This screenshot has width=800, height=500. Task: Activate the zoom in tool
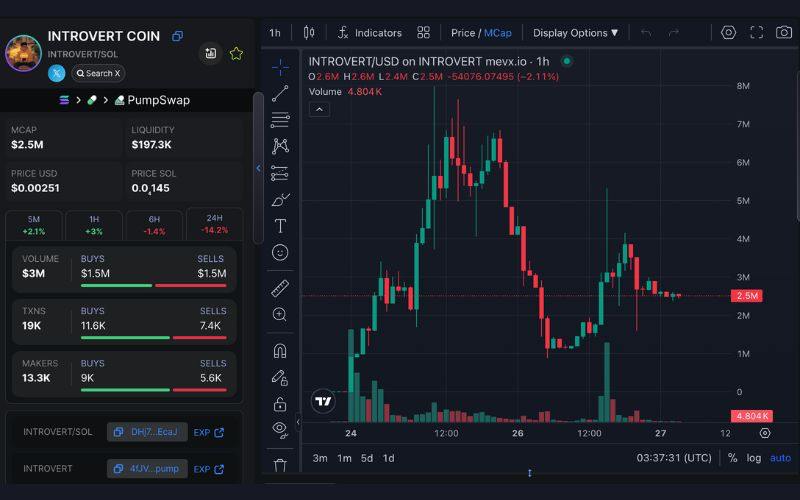pyautogui.click(x=280, y=314)
